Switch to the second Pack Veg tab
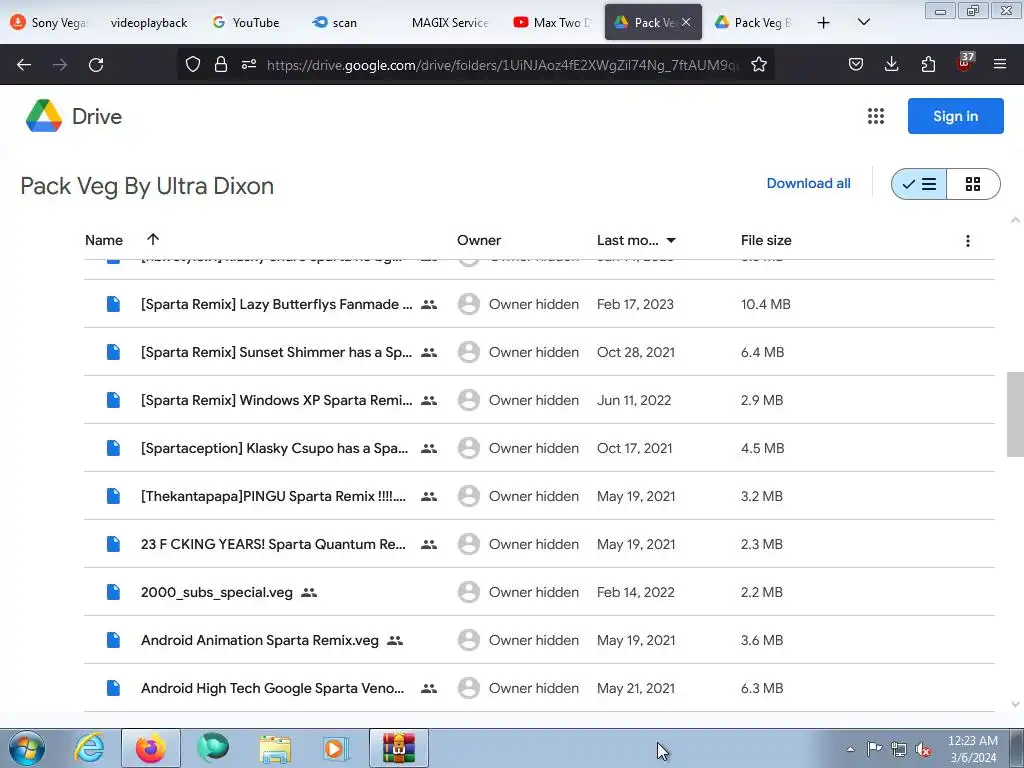This screenshot has height=768, width=1024. pos(752,22)
